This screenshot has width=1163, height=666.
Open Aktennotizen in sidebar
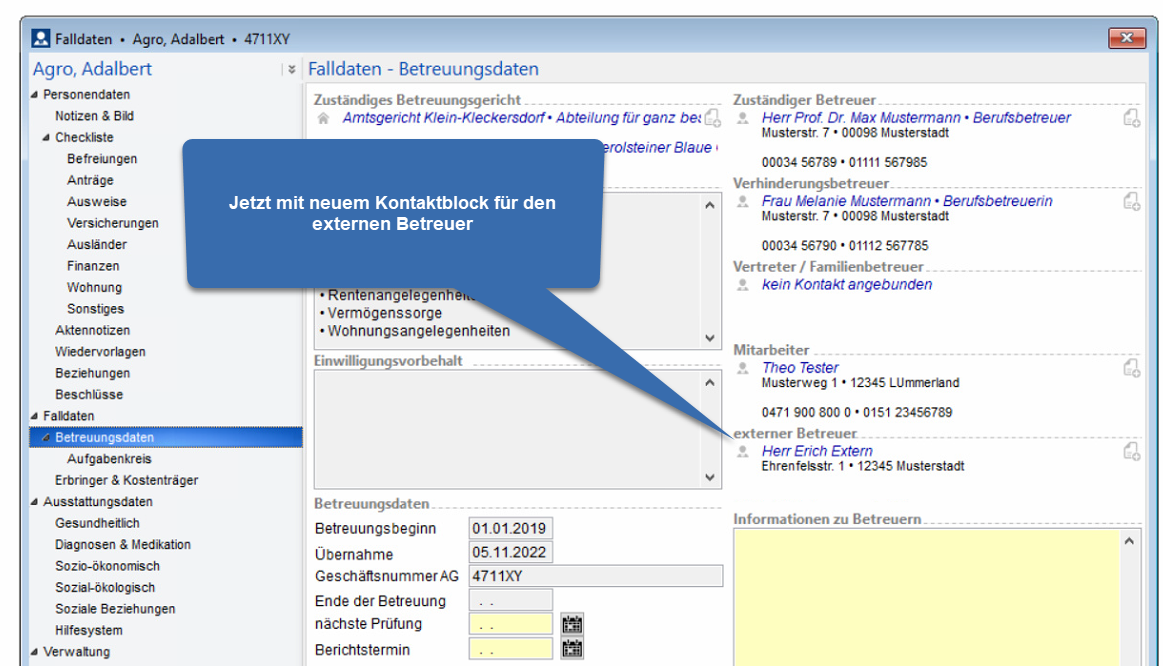(x=92, y=330)
